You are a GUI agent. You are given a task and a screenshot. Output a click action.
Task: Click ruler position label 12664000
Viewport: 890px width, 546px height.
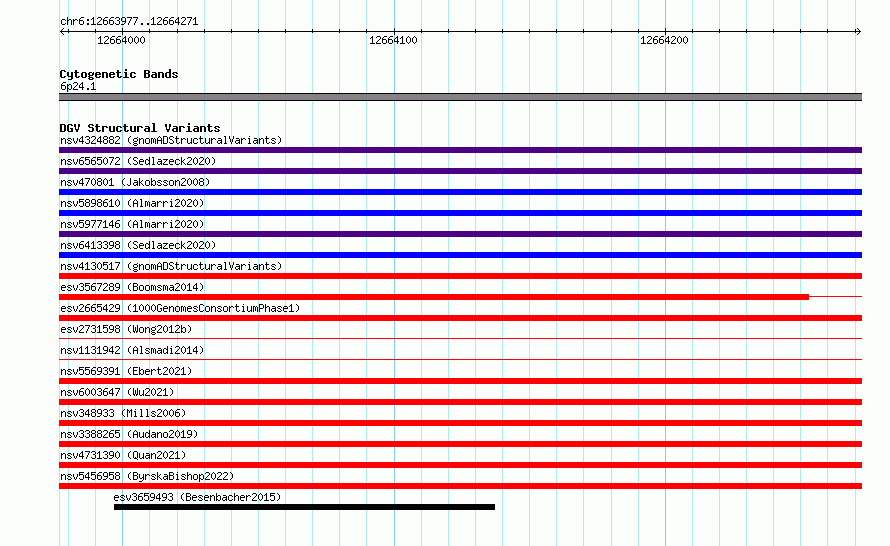click(121, 40)
